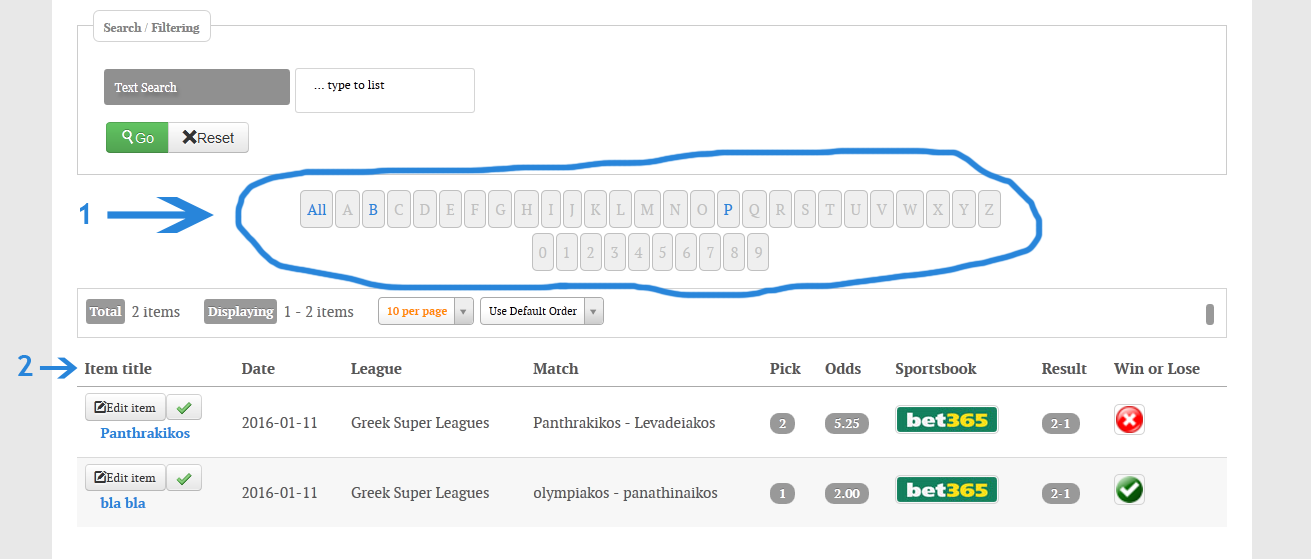The height and width of the screenshot is (559, 1311).
Task: Click the small grey handle at toolbar right
Action: click(1209, 314)
